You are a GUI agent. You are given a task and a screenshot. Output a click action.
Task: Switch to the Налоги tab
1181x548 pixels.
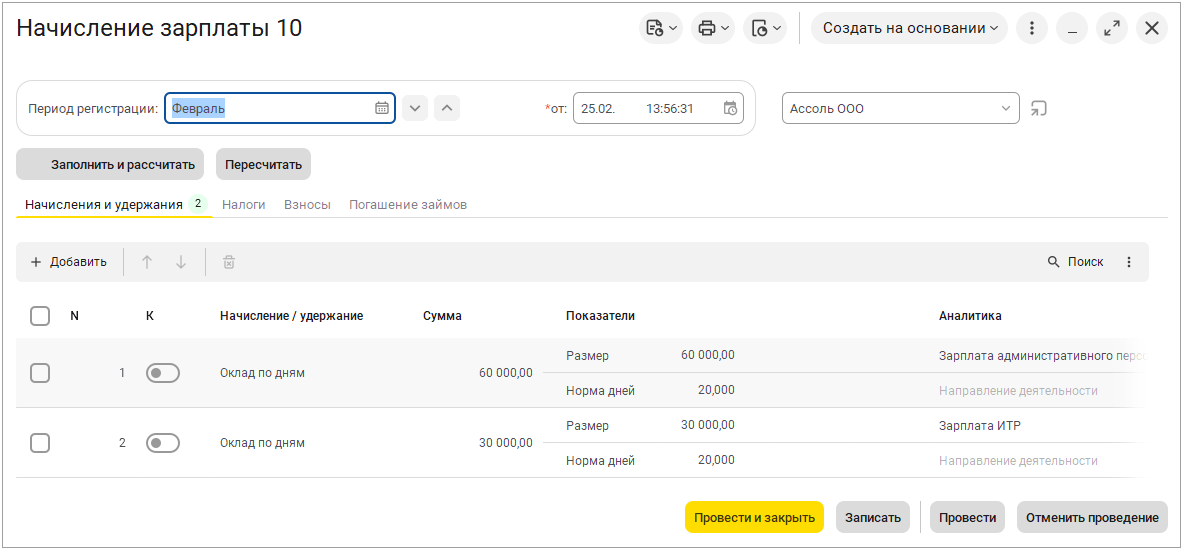pos(243,204)
